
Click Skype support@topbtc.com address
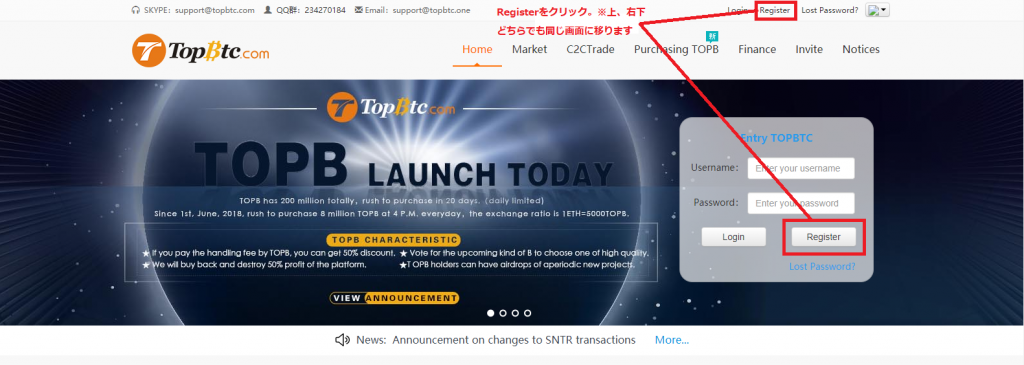216,10
